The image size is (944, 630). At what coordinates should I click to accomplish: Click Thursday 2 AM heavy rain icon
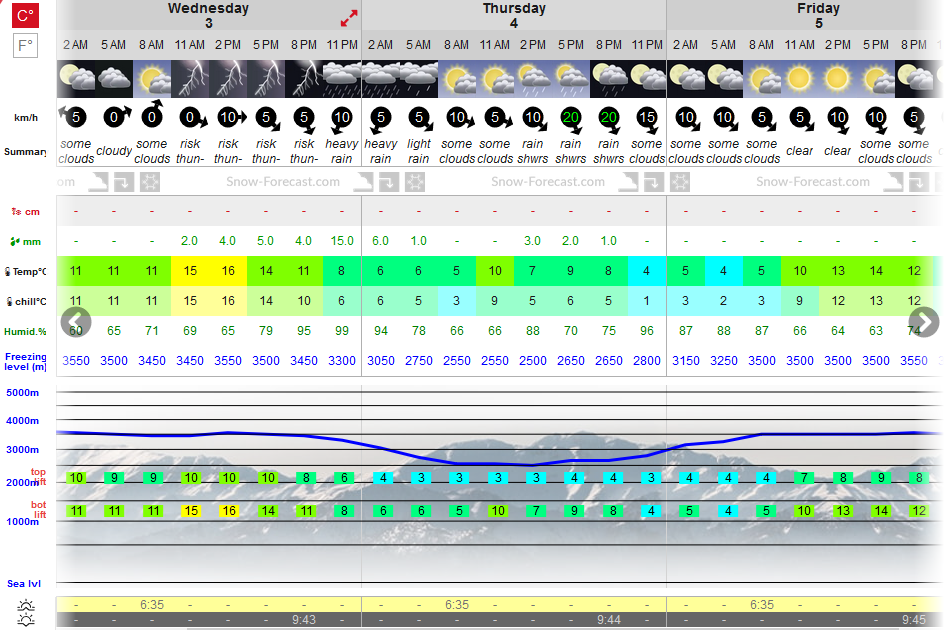click(x=380, y=79)
